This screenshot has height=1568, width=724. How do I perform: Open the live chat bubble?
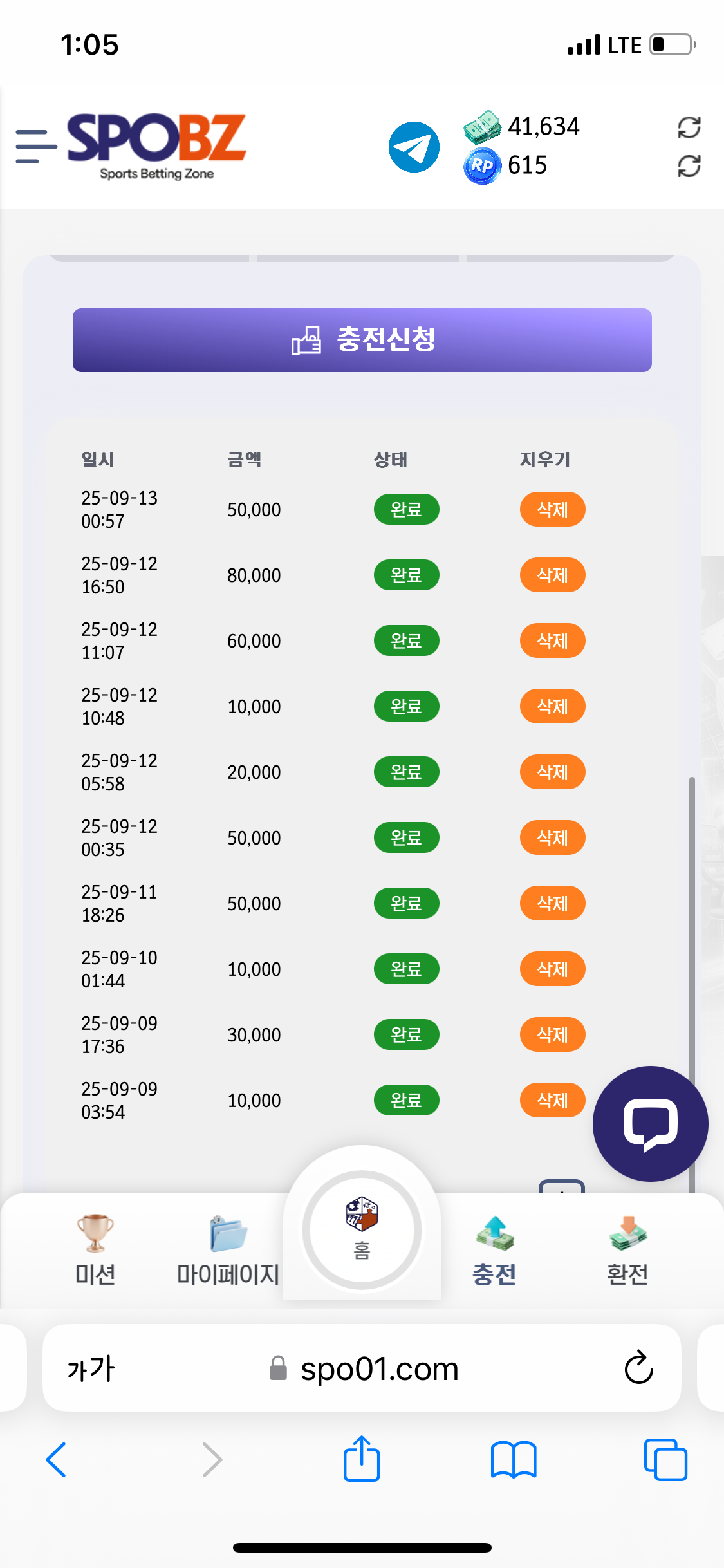[x=650, y=1124]
